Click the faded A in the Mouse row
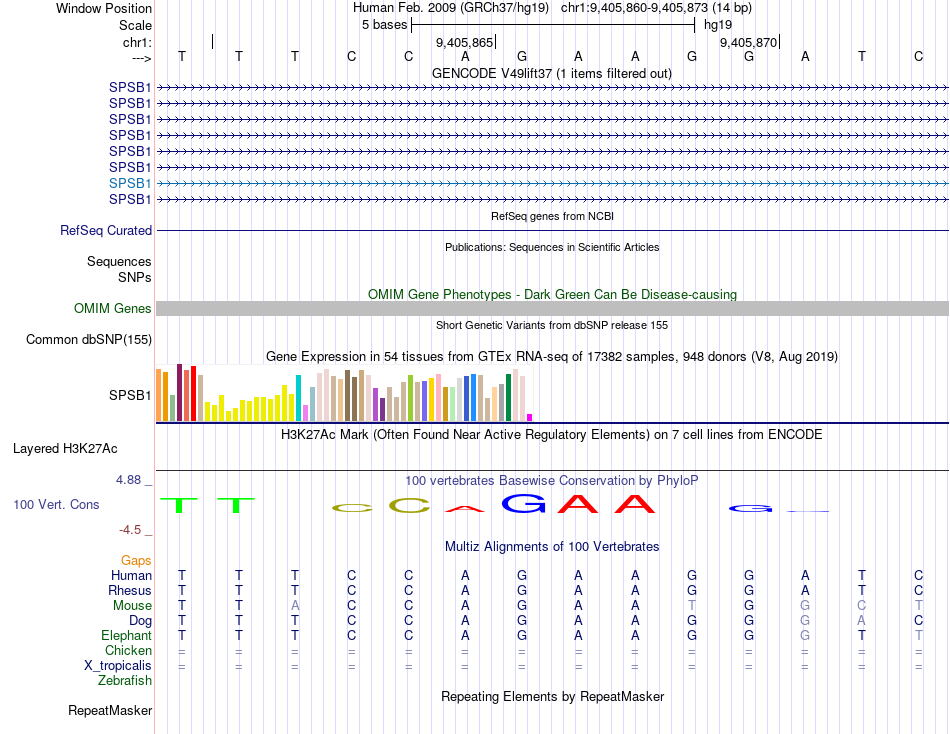 point(294,606)
